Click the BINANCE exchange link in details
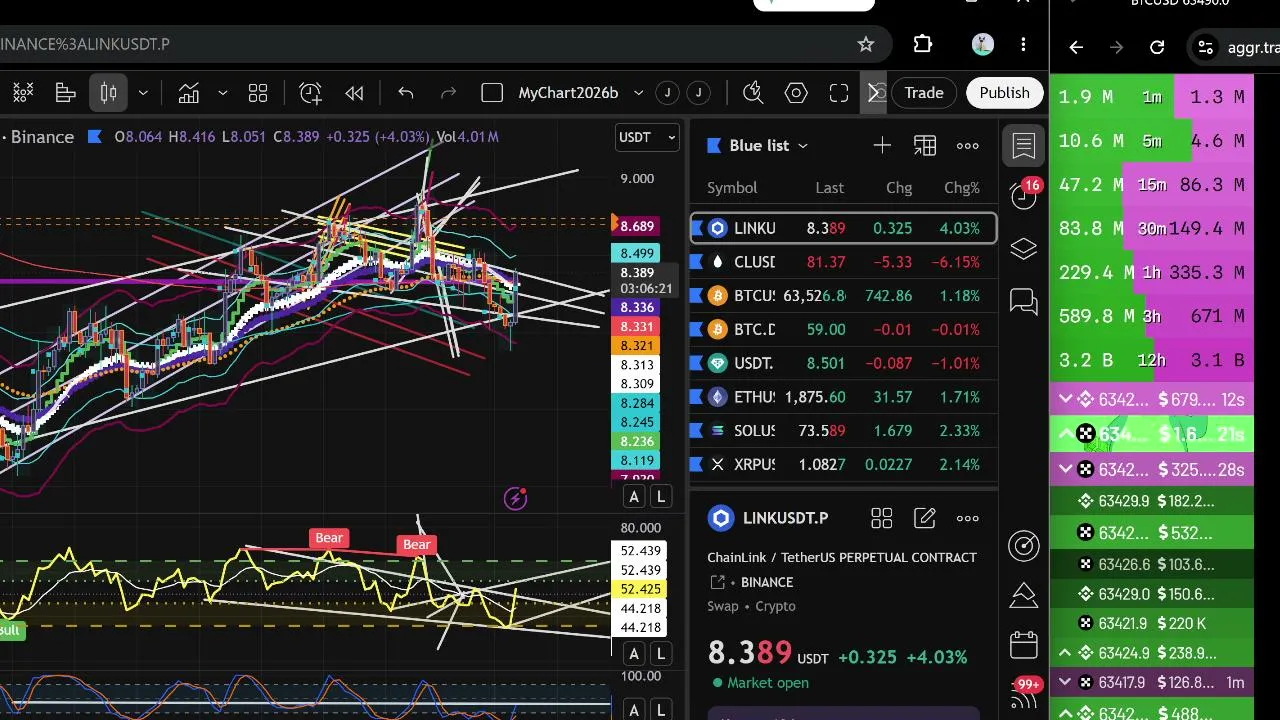The image size is (1280, 720). point(767,582)
